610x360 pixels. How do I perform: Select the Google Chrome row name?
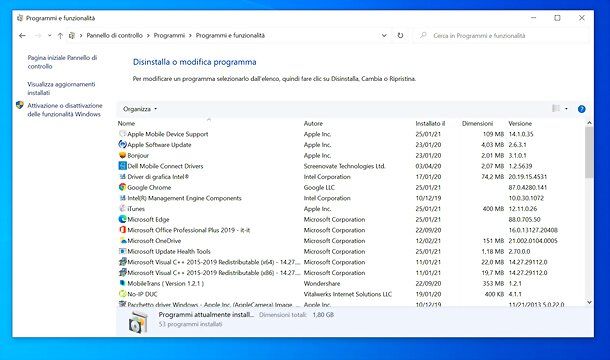tap(149, 187)
